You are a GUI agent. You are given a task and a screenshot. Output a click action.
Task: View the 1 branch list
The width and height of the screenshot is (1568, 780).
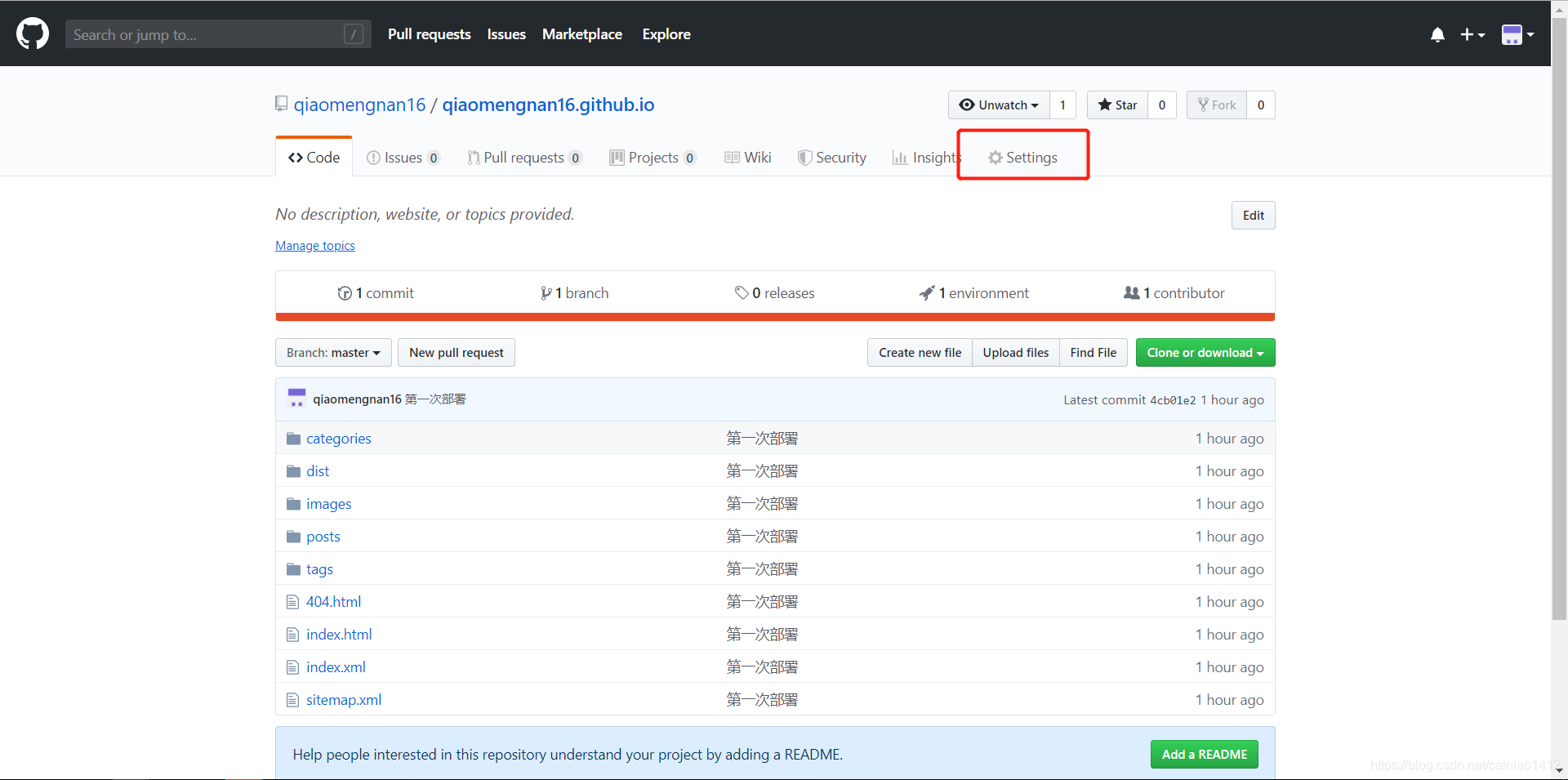tap(574, 293)
